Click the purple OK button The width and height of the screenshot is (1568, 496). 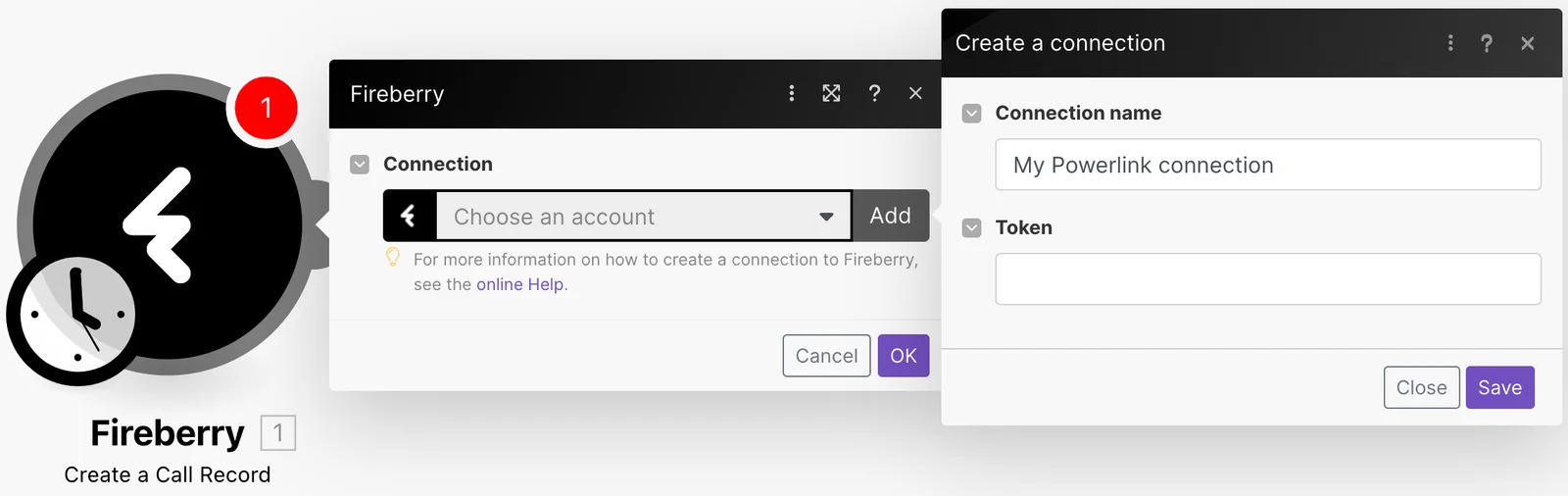(904, 356)
